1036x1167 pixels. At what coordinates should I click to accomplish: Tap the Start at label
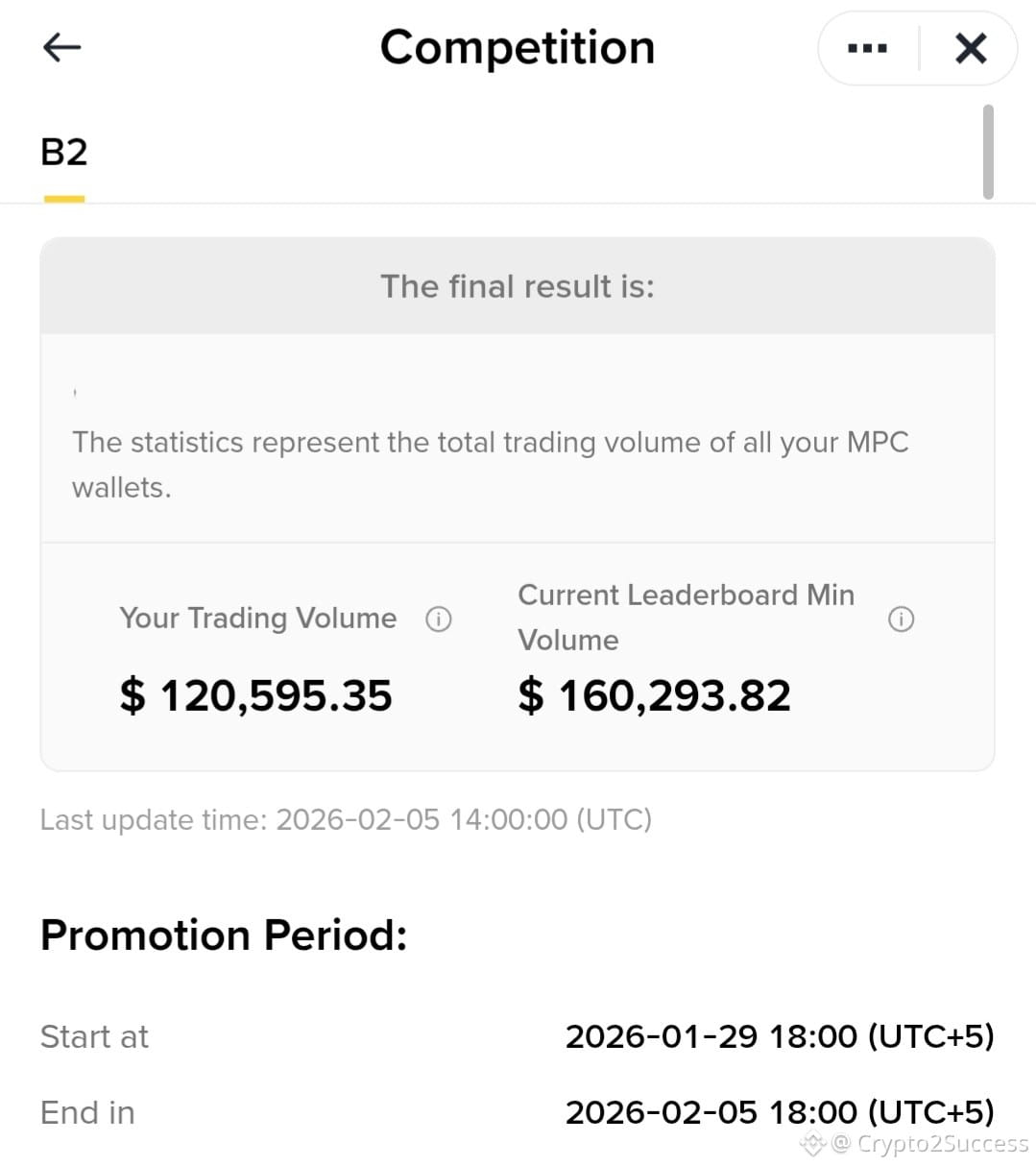click(94, 1036)
